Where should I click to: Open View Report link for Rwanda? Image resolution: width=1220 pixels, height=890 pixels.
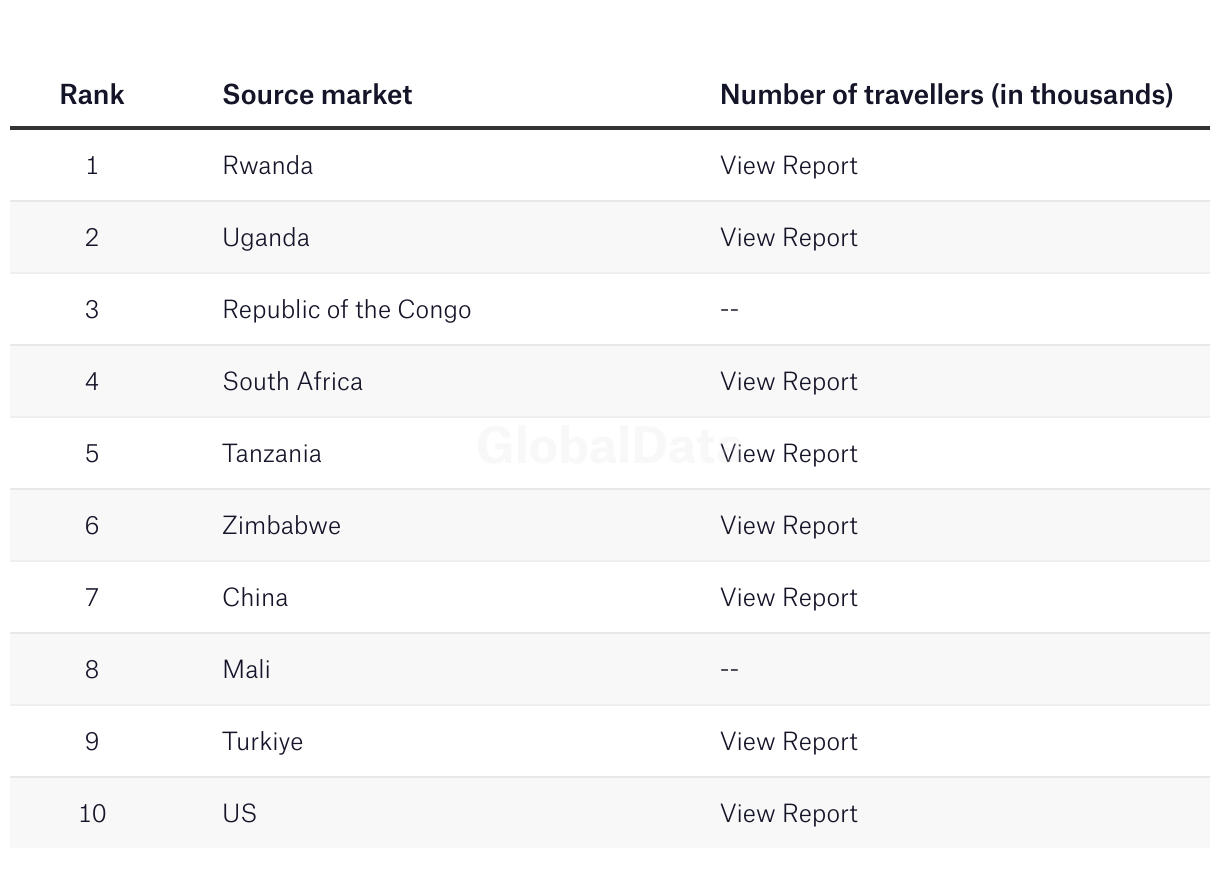(788, 166)
